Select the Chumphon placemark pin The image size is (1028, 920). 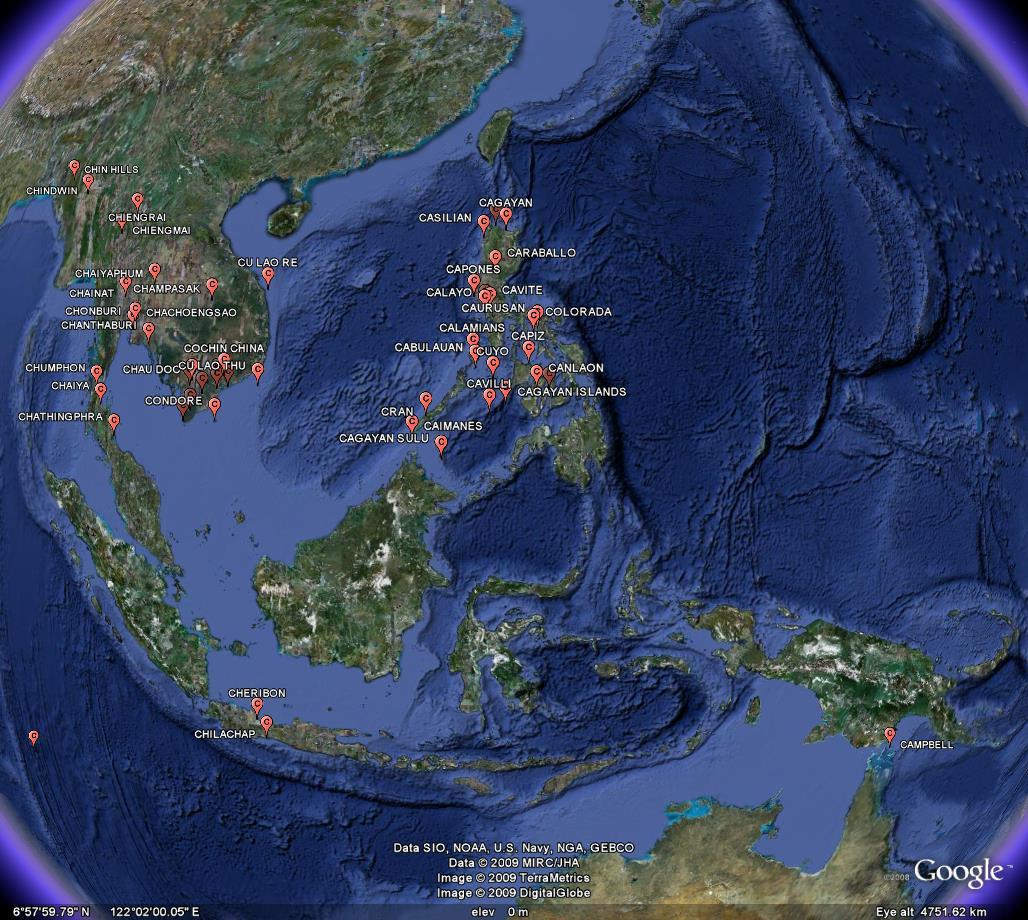click(96, 374)
